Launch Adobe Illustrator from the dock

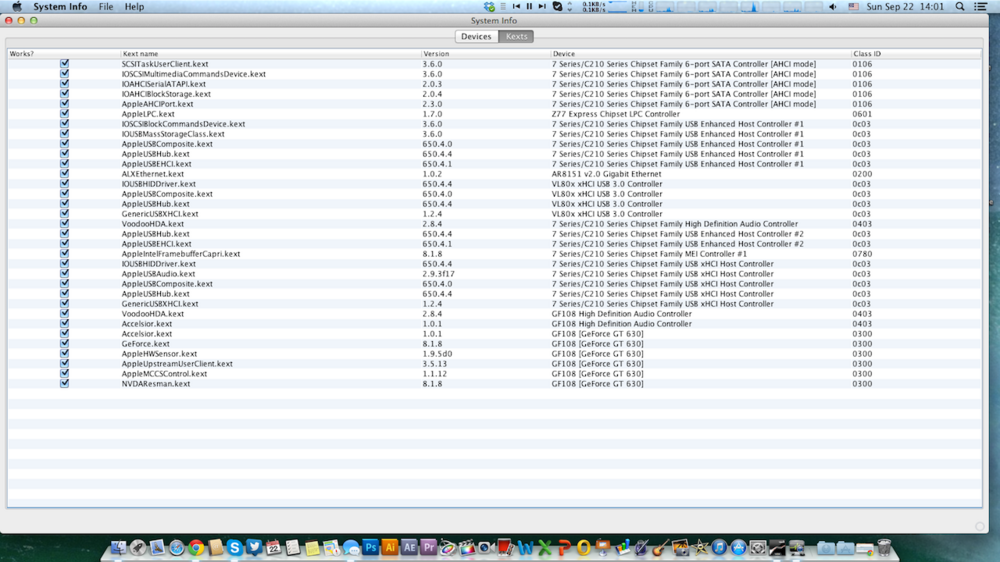390,547
